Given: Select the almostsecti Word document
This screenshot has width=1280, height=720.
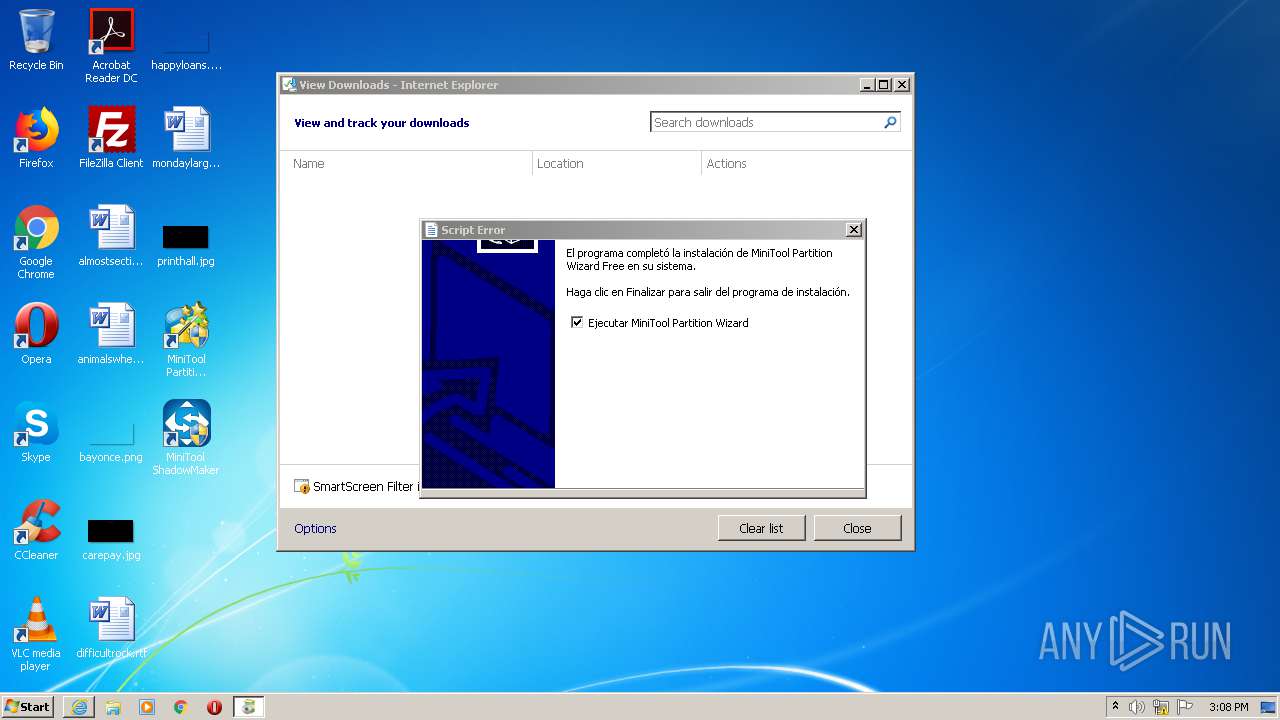Looking at the screenshot, I should pos(111,236).
